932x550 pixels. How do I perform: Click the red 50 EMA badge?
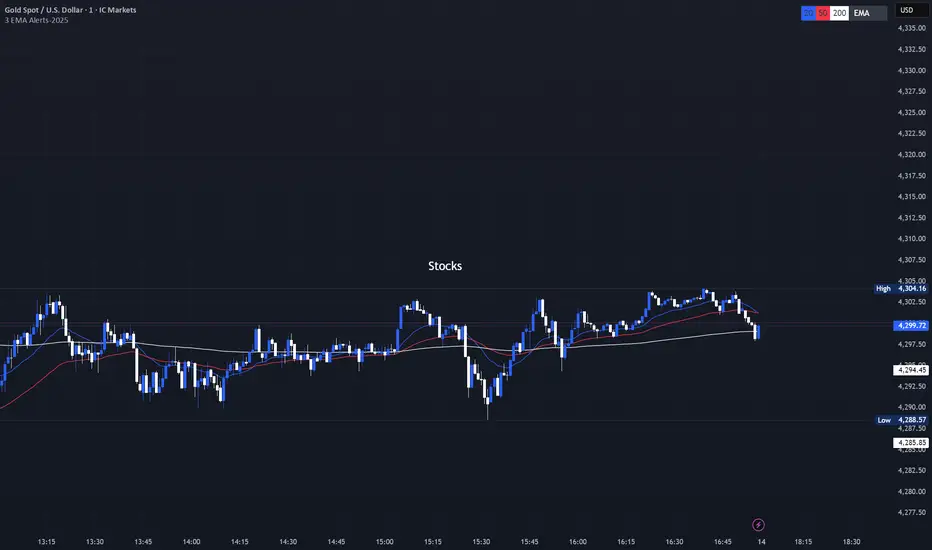click(823, 12)
